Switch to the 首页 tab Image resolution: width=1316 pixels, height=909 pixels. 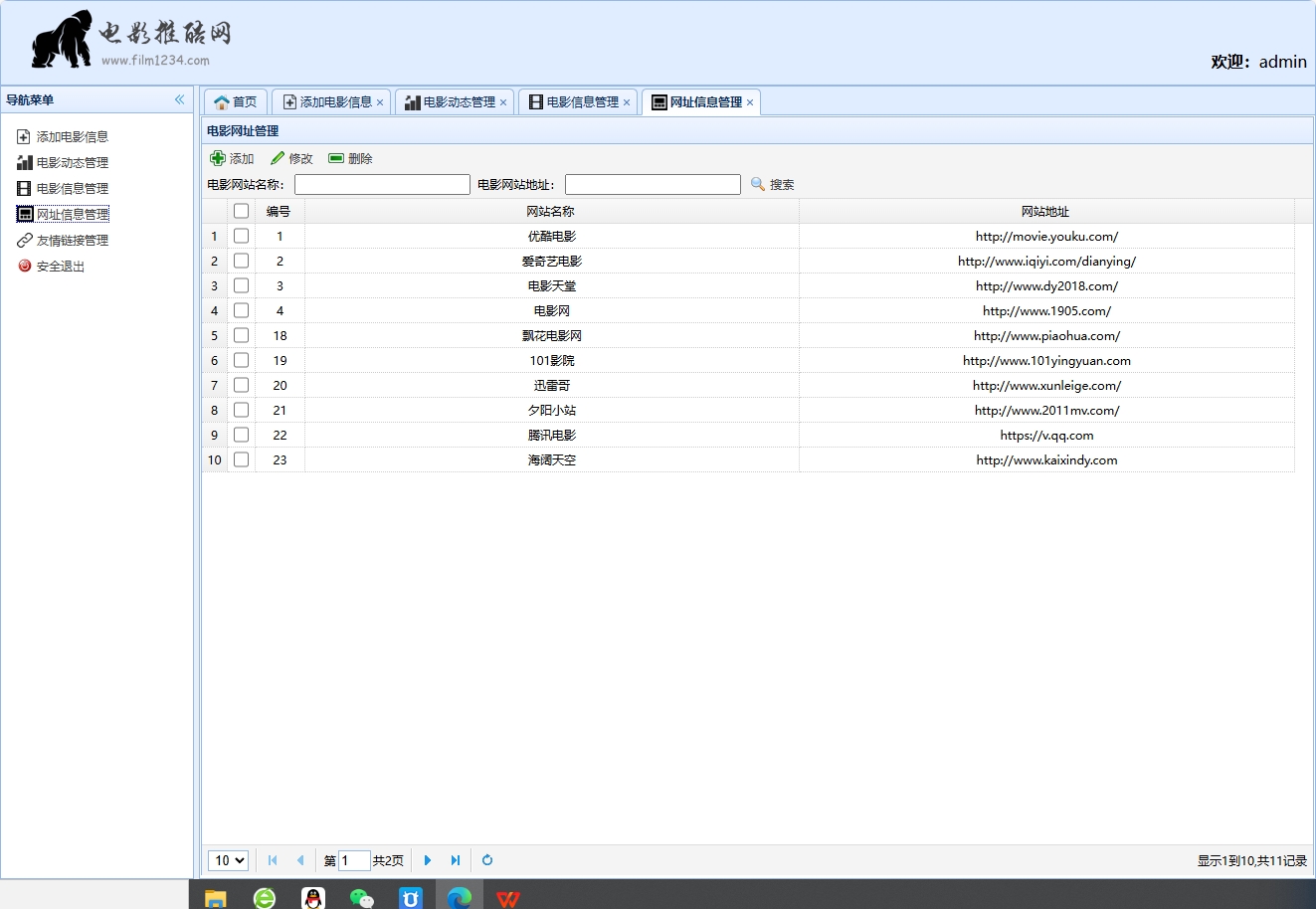tap(236, 102)
